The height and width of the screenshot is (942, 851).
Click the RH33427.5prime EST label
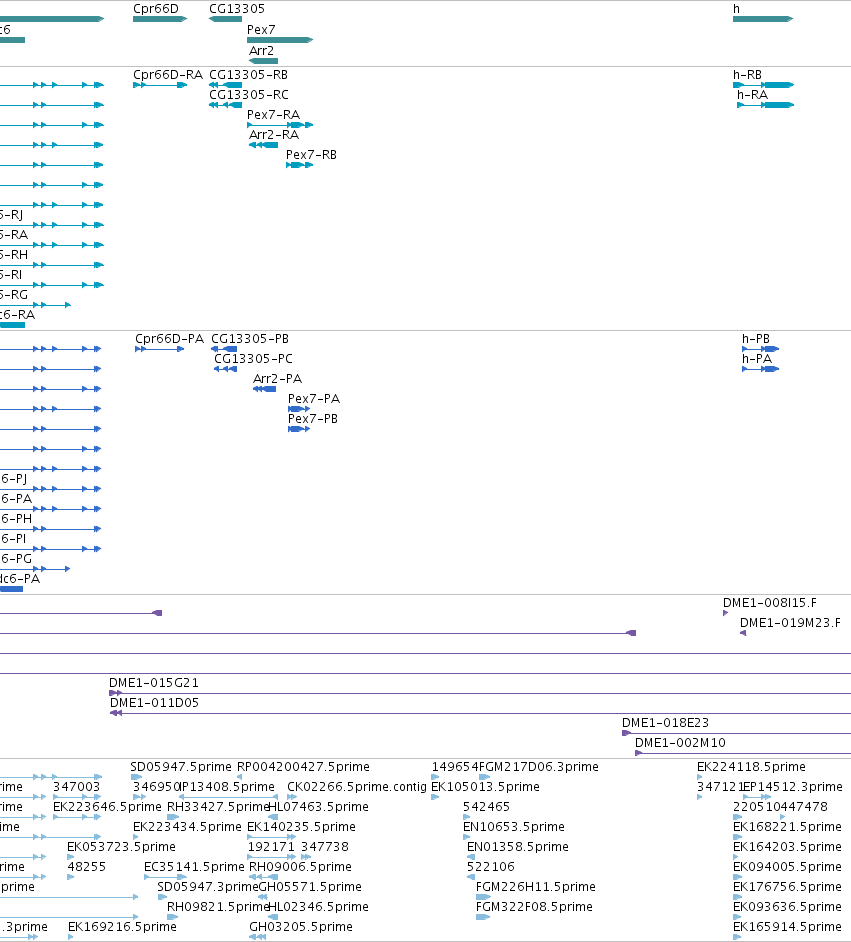pyautogui.click(x=217, y=806)
